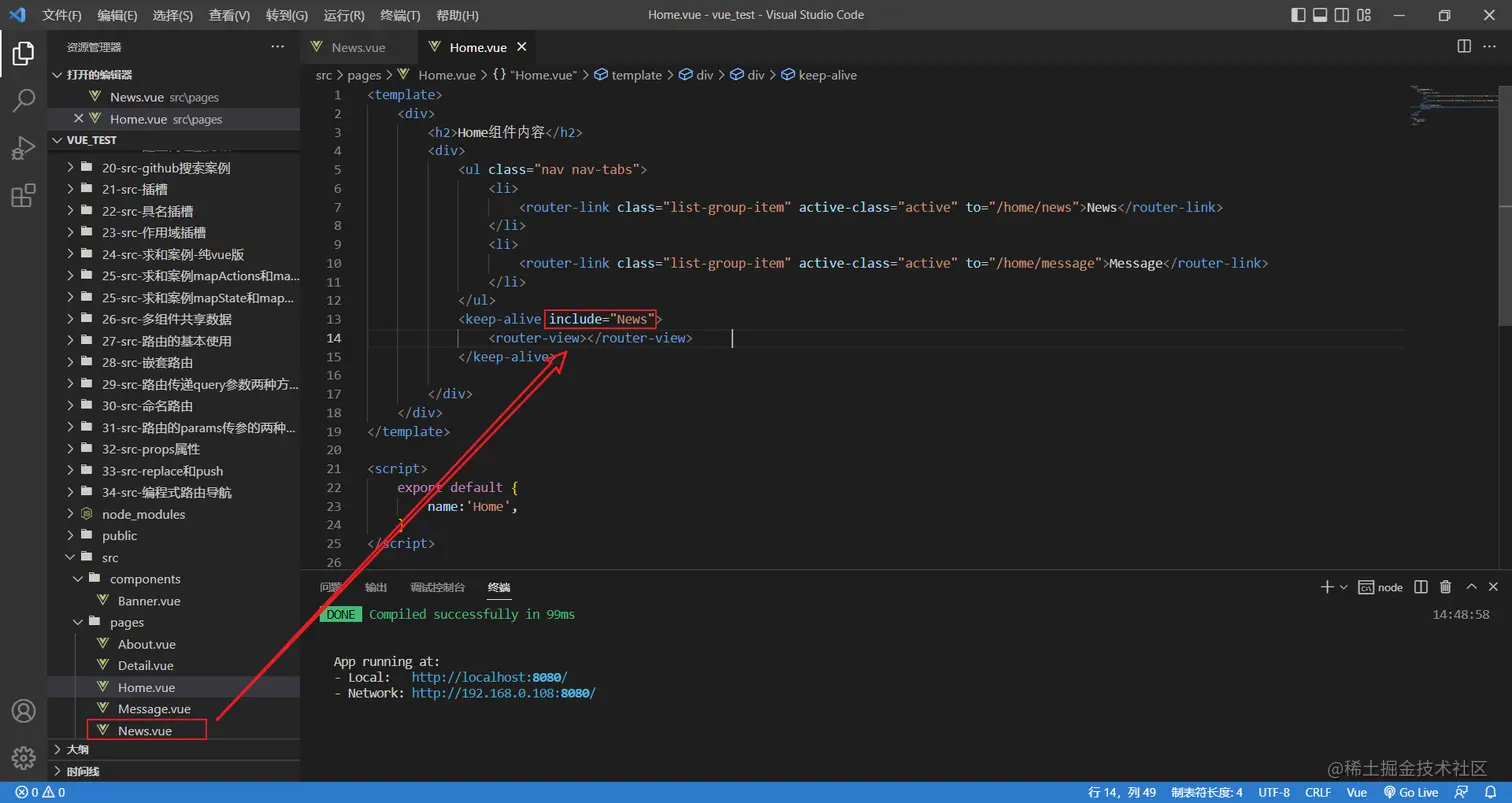Open the http://localhost:8080/ link in terminal
1512x803 pixels.
click(x=489, y=677)
